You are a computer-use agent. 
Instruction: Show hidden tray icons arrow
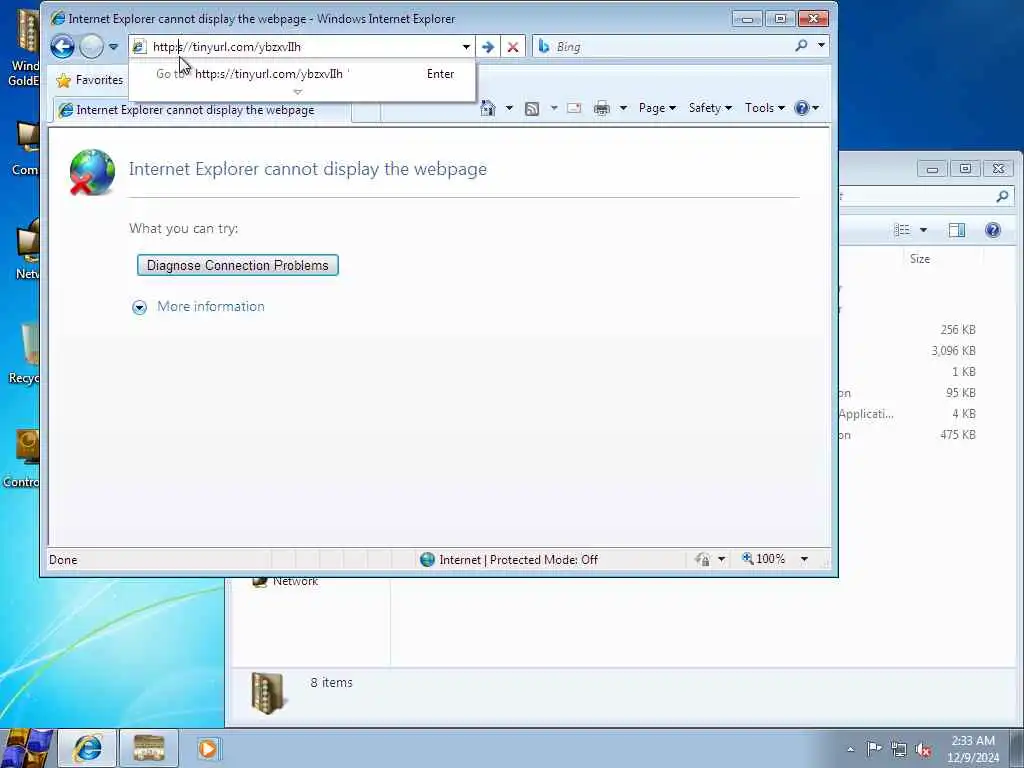[850, 749]
